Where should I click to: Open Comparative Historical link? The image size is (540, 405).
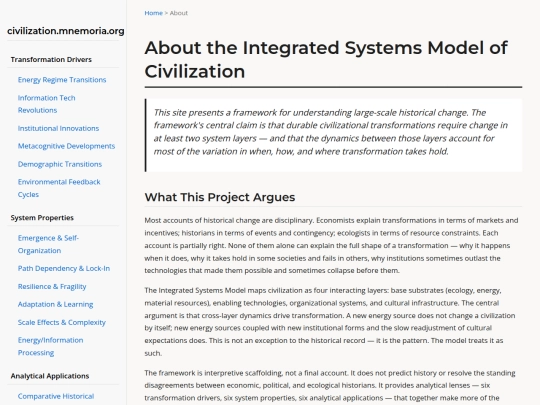tap(56, 396)
